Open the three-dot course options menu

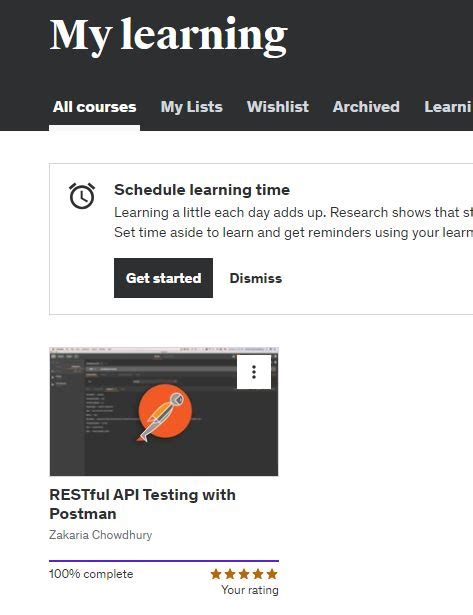tap(254, 372)
